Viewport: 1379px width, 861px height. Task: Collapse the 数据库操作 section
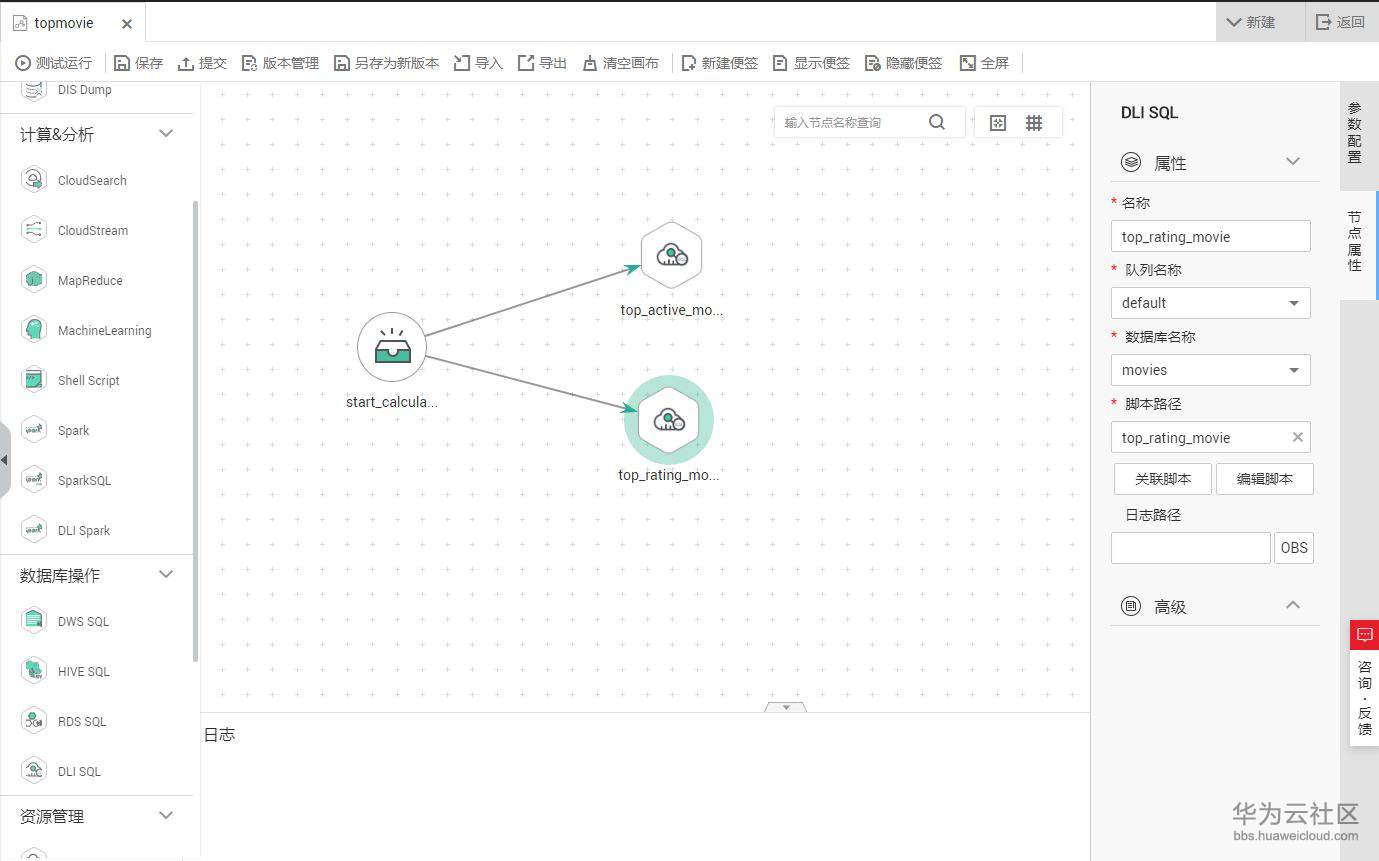(166, 574)
